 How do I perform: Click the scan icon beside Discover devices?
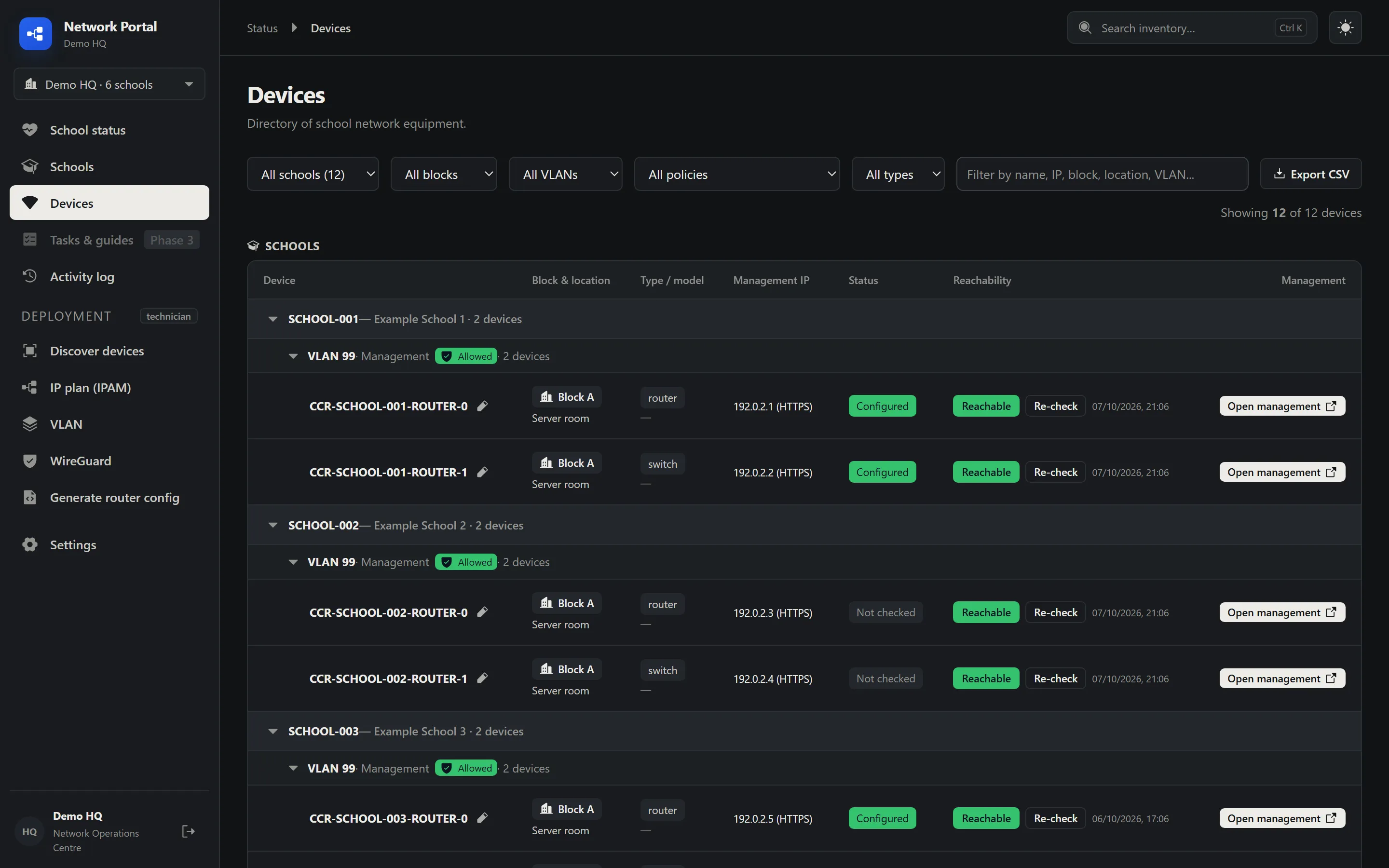tap(30, 351)
